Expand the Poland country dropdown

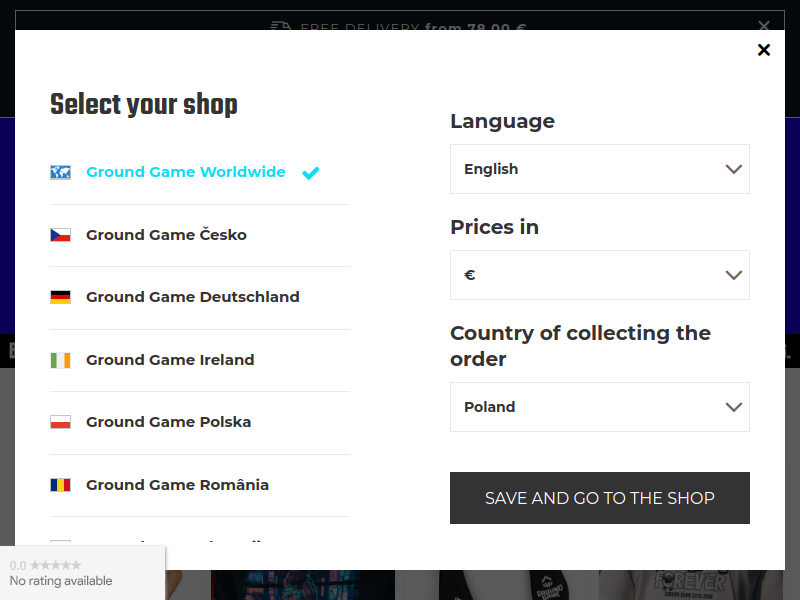599,407
